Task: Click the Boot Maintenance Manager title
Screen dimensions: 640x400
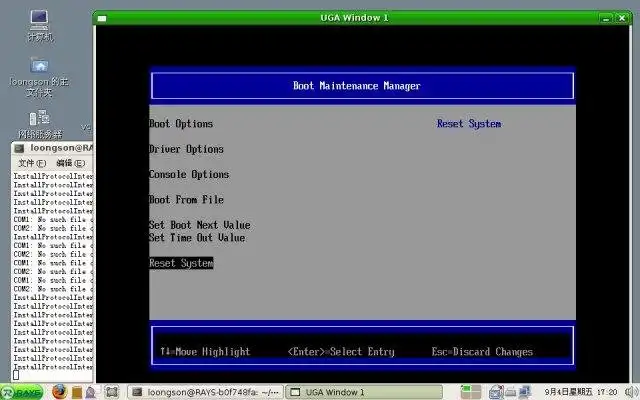Action: click(x=357, y=86)
